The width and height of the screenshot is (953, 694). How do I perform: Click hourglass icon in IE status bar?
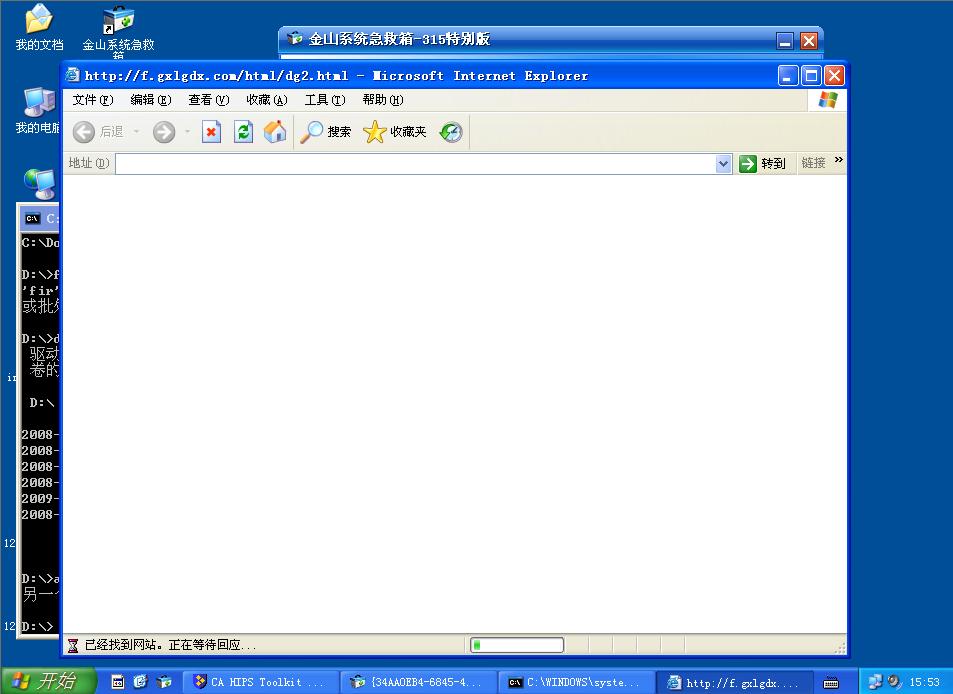pyautogui.click(x=73, y=645)
